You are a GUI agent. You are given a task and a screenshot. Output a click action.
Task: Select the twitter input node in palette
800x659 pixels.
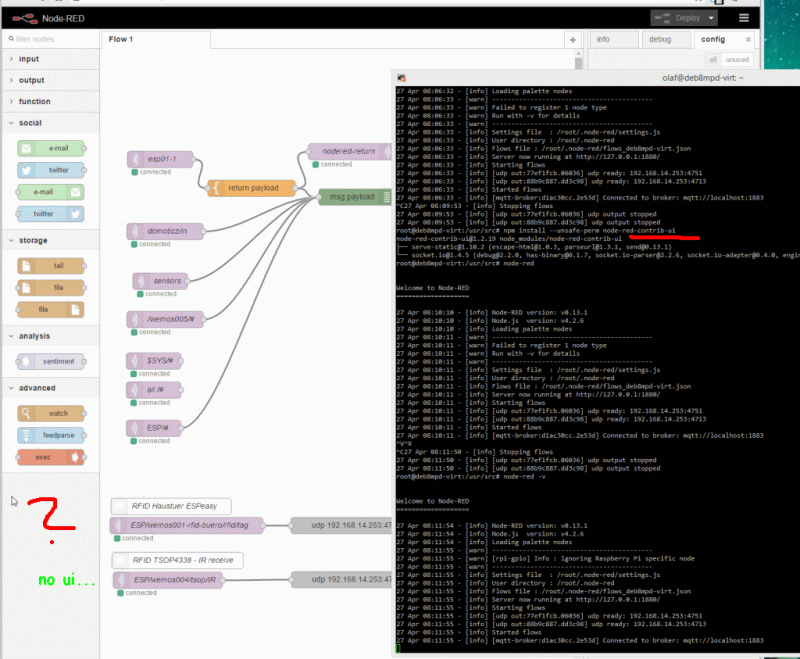click(51, 170)
